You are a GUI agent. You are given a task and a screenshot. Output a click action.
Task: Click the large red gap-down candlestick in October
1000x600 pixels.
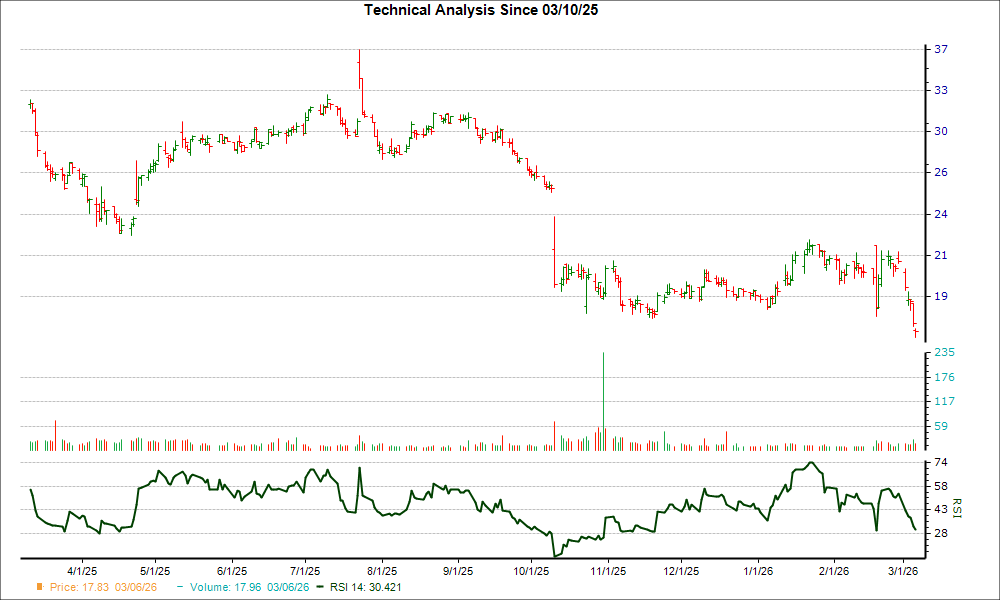pos(556,250)
